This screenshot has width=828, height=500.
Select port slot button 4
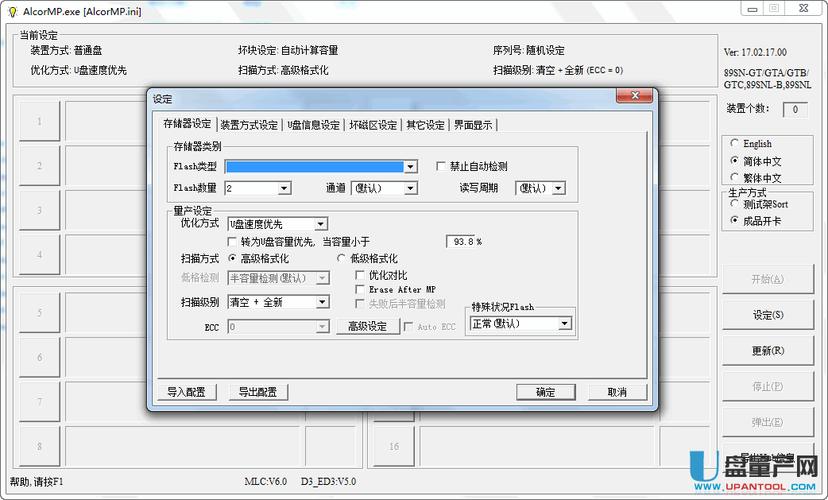(40, 254)
